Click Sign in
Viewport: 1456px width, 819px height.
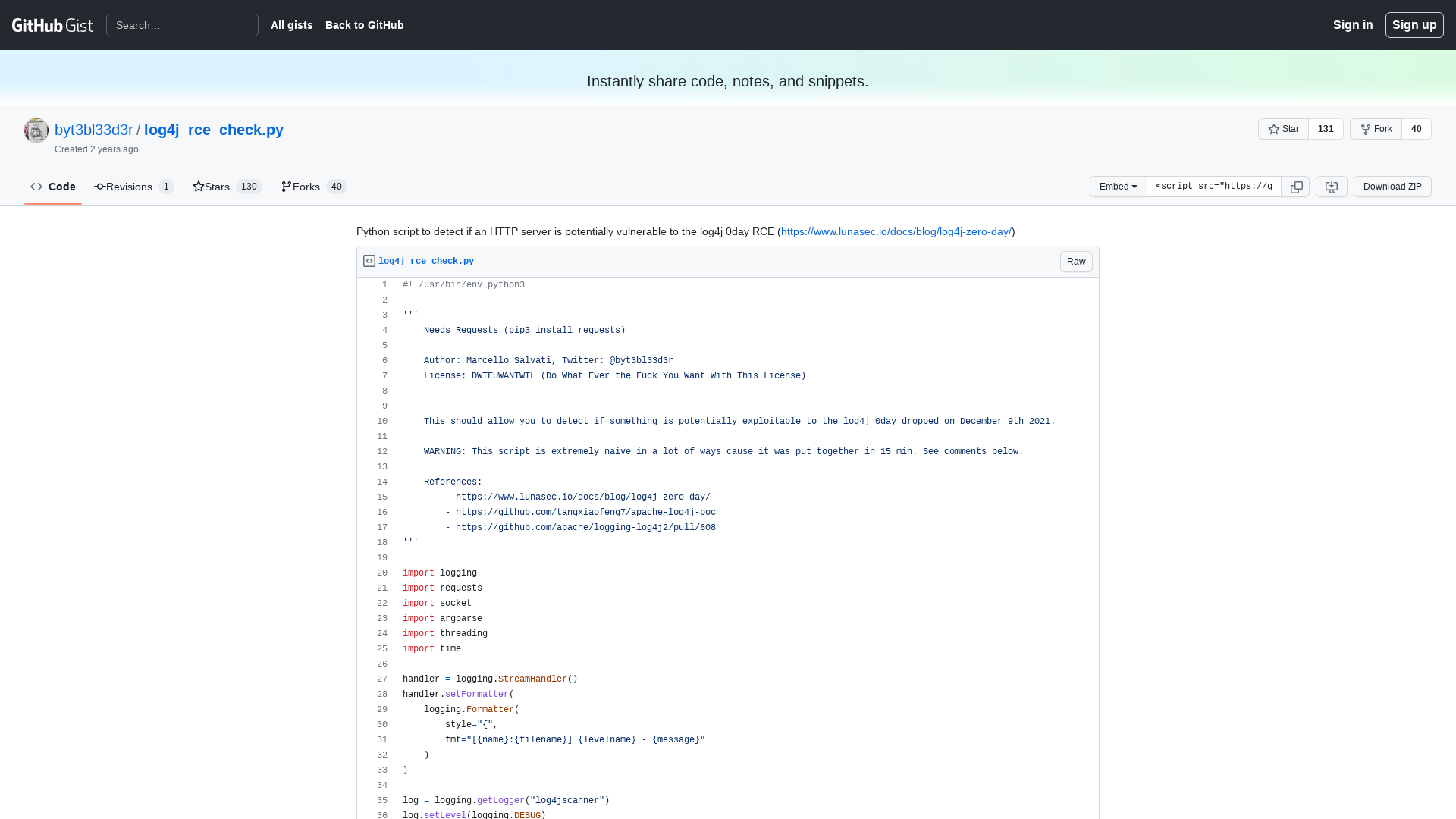pyautogui.click(x=1353, y=25)
